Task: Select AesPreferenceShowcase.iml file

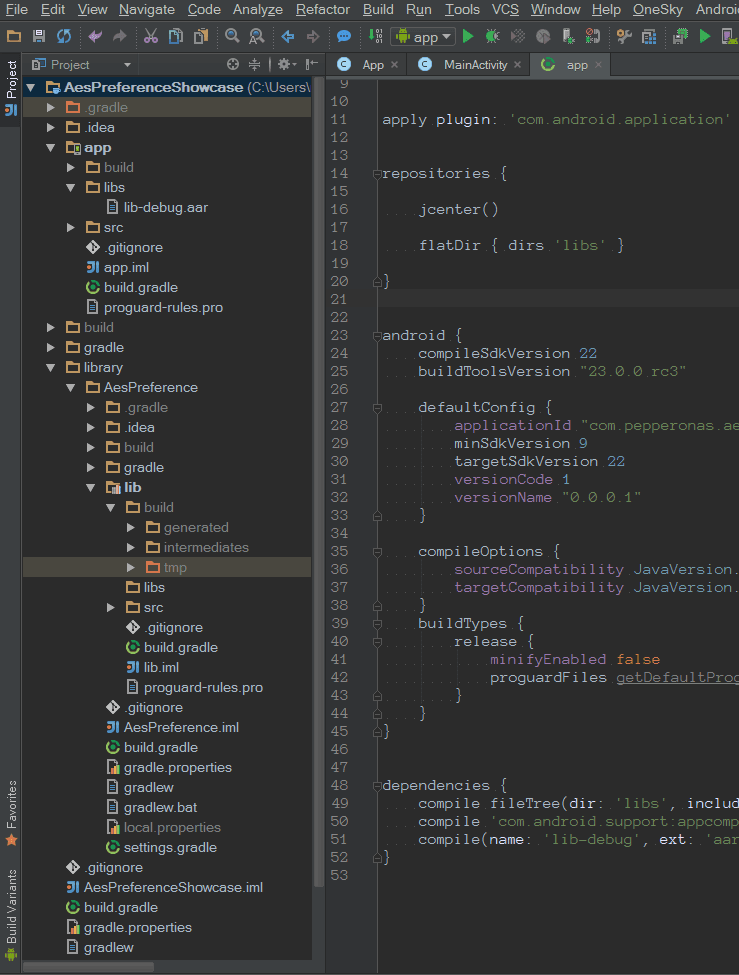Action: pyautogui.click(x=173, y=887)
